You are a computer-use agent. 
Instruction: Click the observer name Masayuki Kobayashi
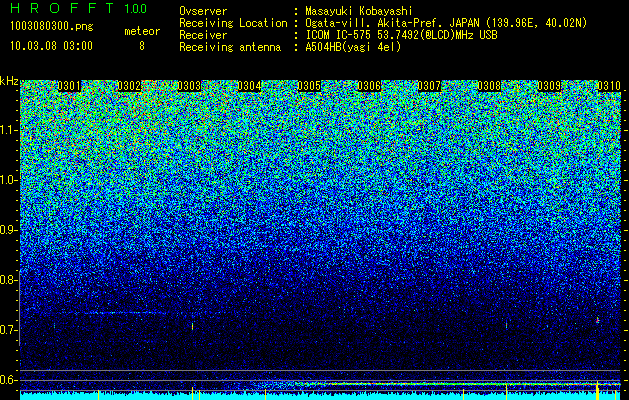click(x=359, y=11)
